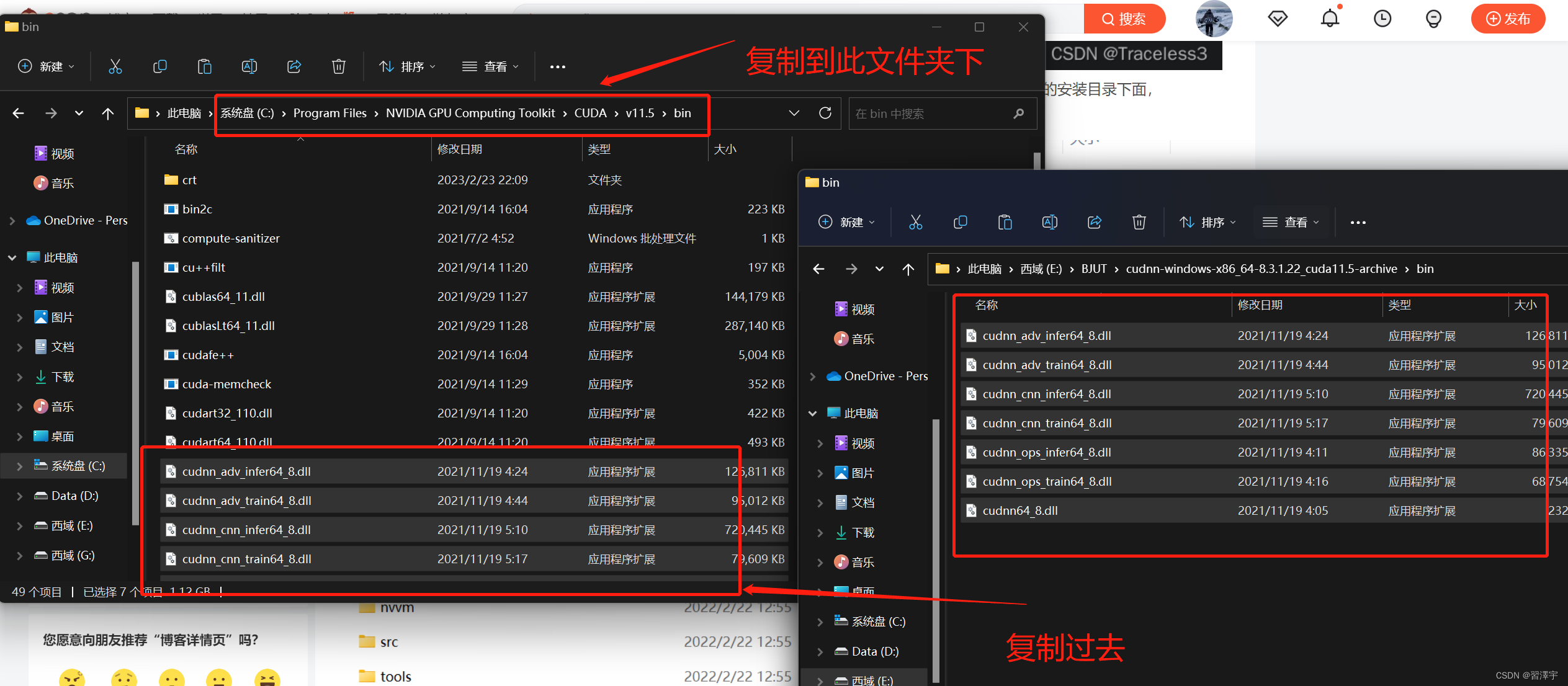The image size is (1568, 686).
Task: Expand 系统盘 (C:) in CUDA window sidebar
Action: (19, 466)
